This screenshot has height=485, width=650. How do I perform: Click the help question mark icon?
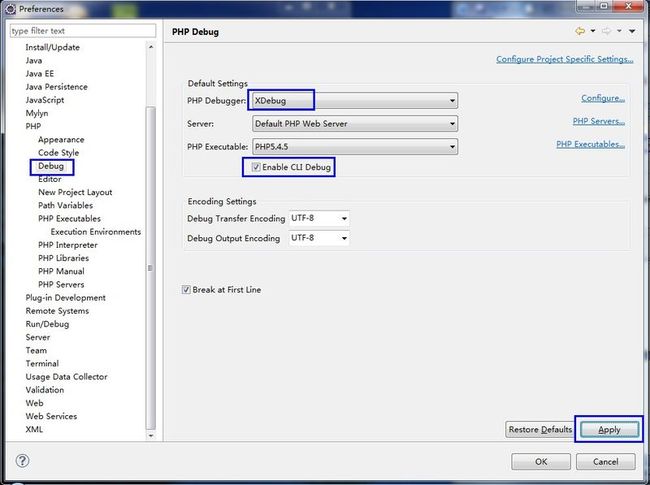[x=22, y=461]
